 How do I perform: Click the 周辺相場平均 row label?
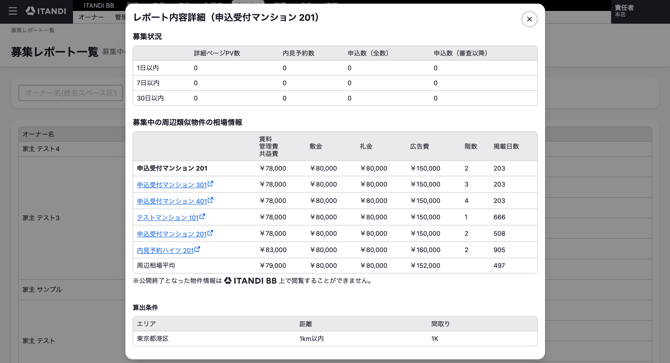click(156, 265)
